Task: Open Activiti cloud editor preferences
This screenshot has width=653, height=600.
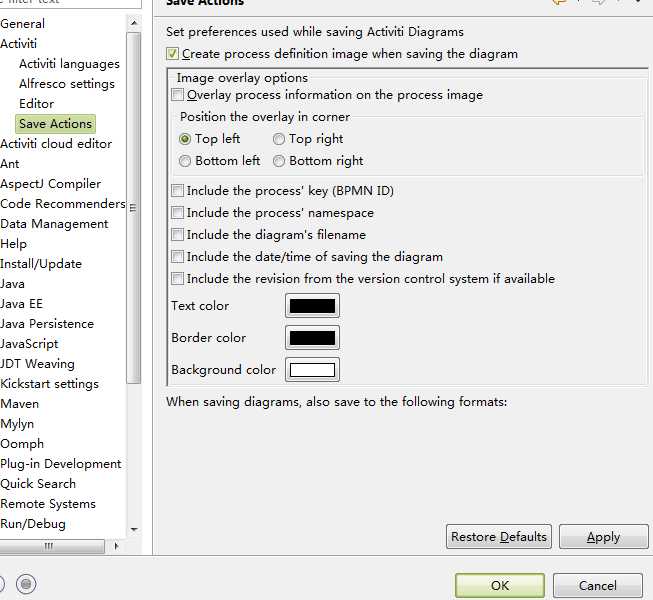Action: 56,144
